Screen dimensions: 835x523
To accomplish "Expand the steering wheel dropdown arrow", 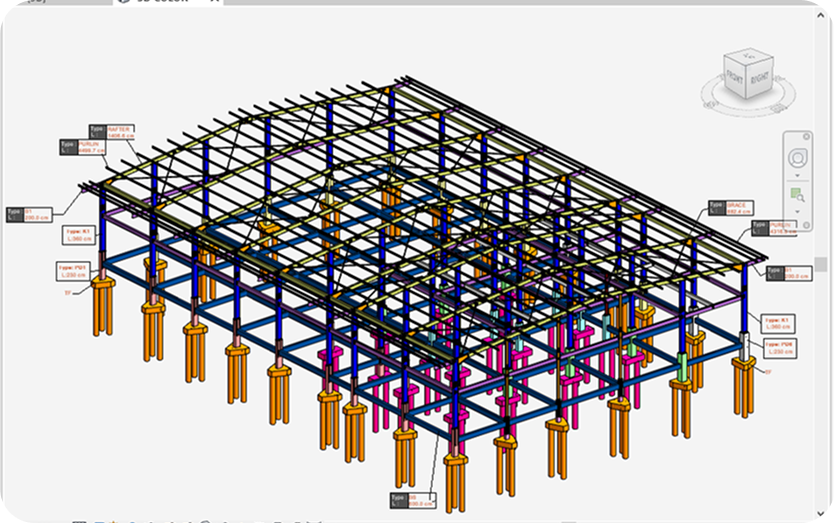I will (x=797, y=175).
